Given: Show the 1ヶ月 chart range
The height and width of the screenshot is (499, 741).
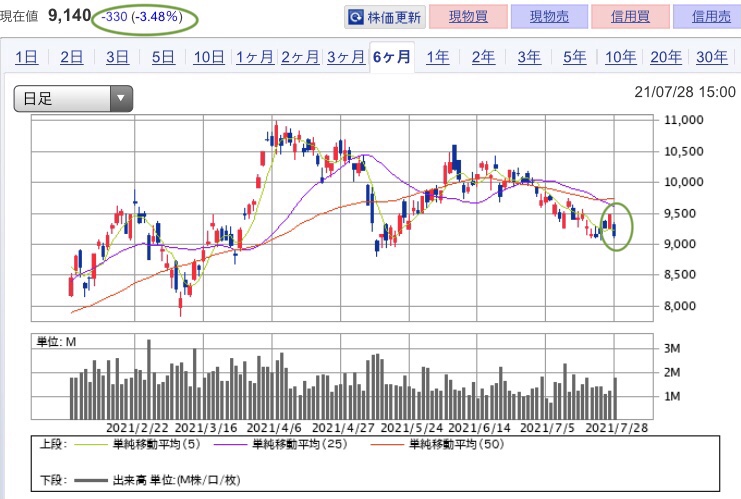Looking at the screenshot, I should point(254,57).
